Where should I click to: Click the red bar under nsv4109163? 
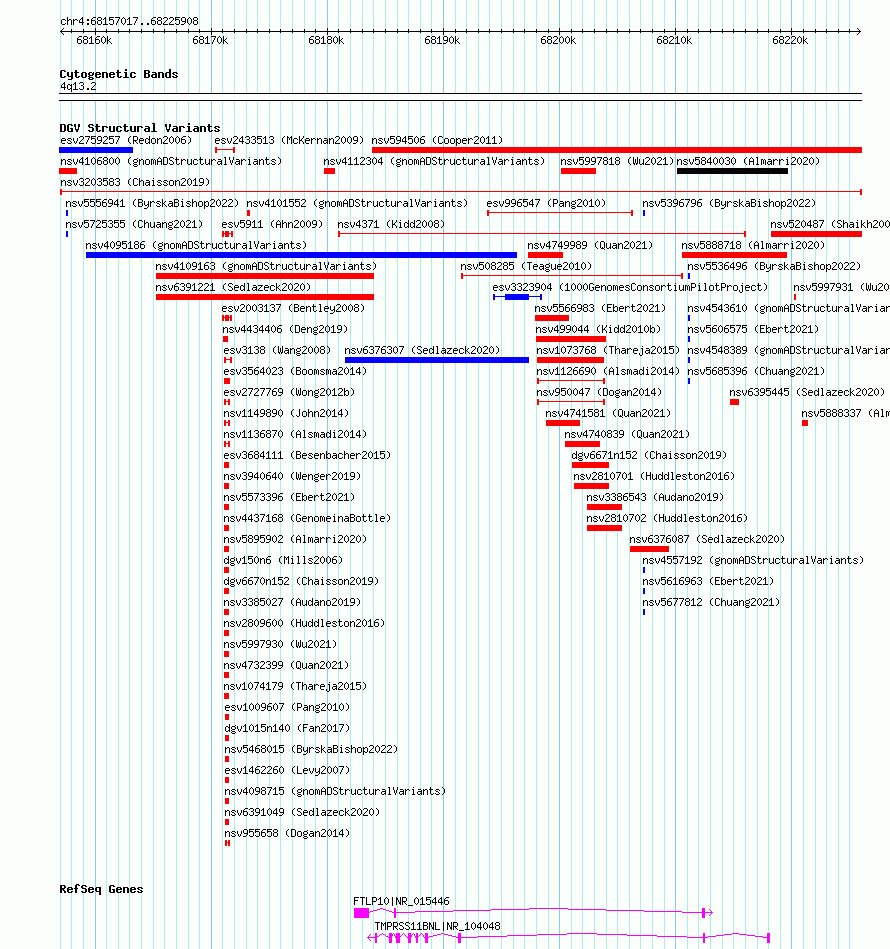(265, 276)
